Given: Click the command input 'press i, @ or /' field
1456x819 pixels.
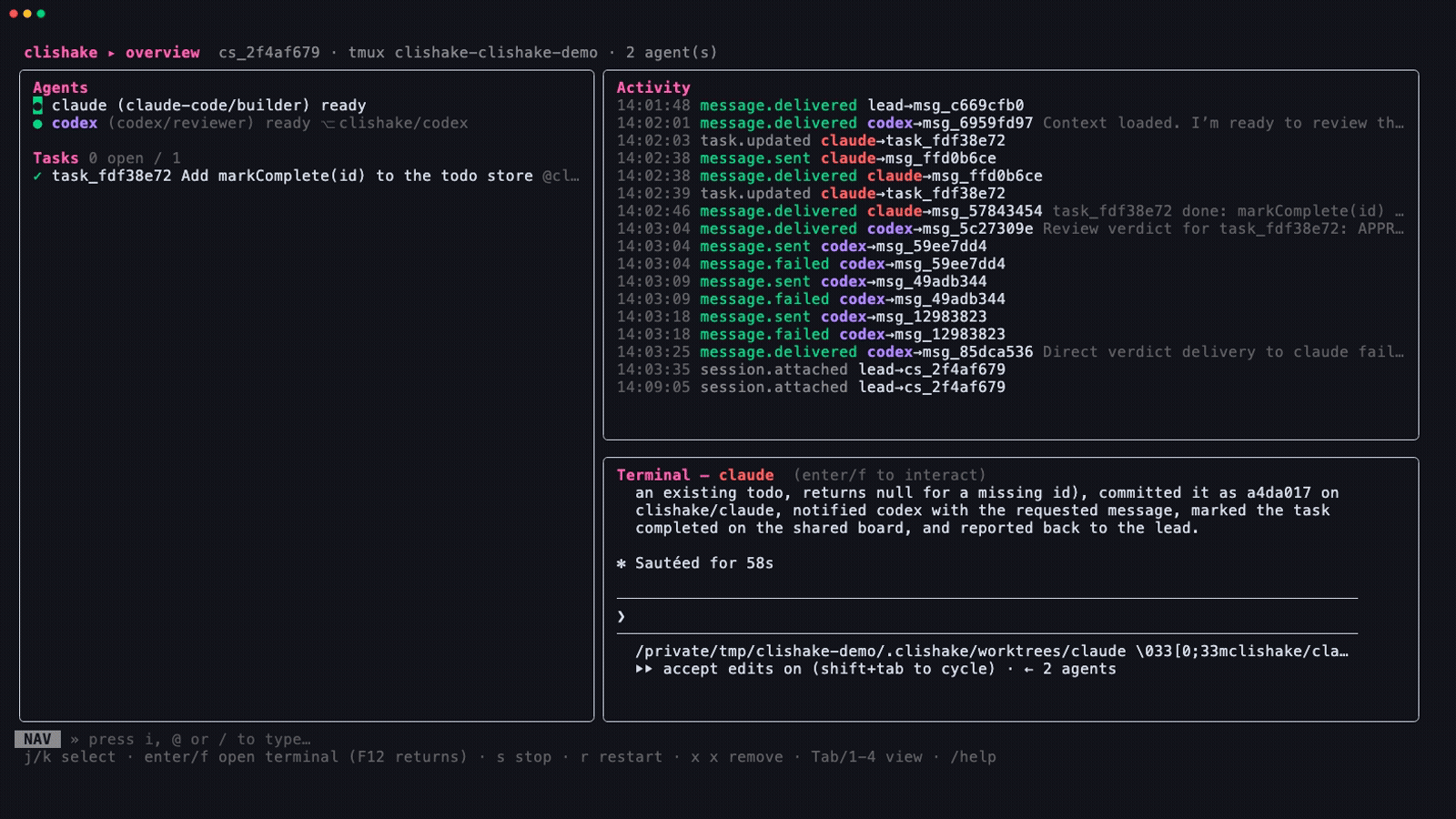Looking at the screenshot, I should click(x=199, y=739).
